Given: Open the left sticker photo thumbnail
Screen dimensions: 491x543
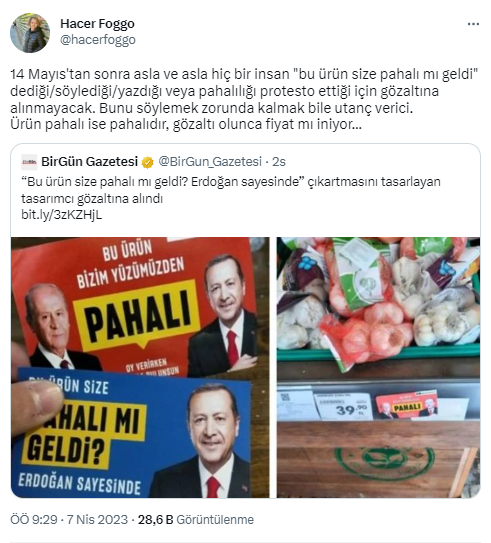Looking at the screenshot, I should [x=140, y=367].
